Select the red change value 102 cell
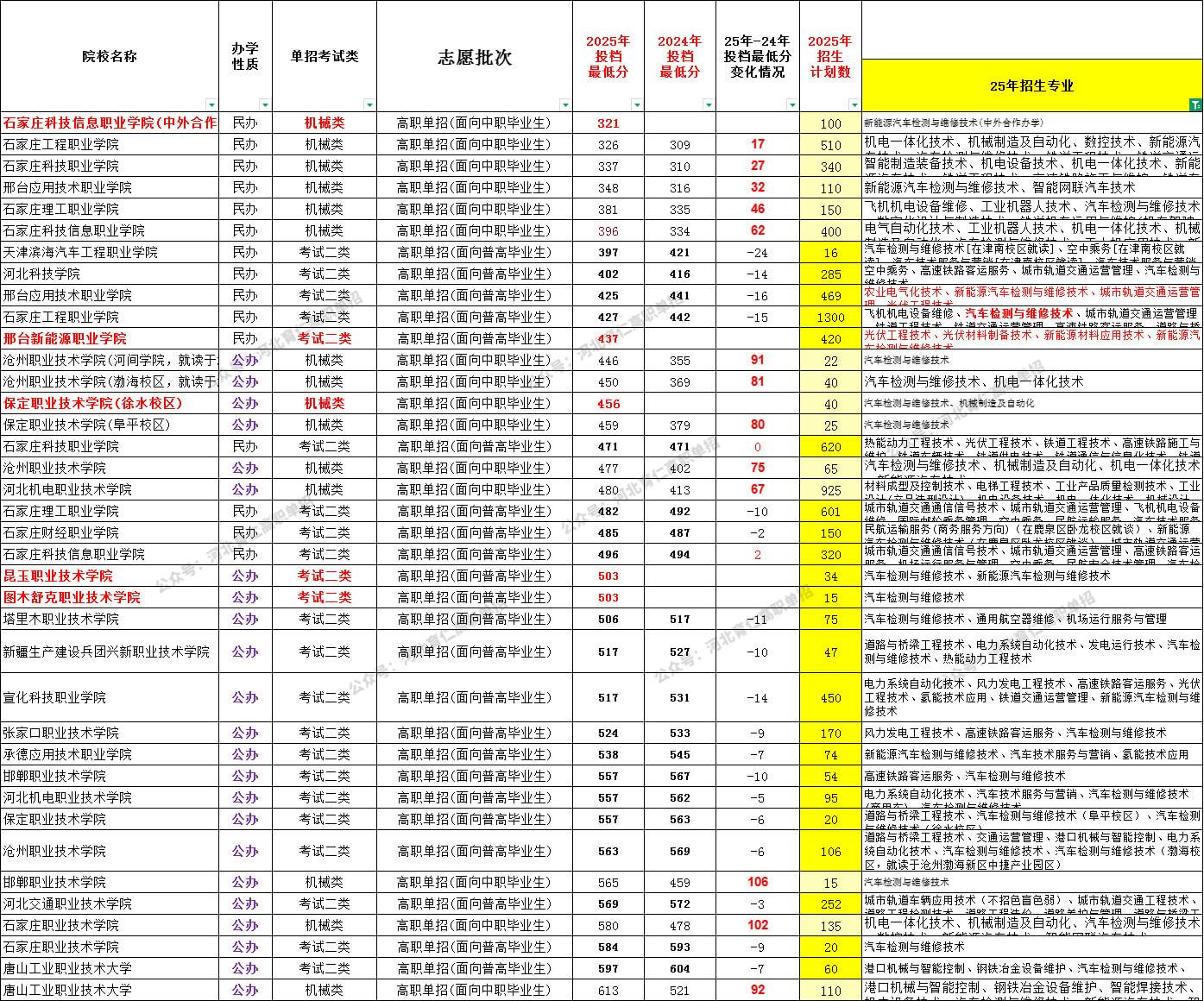This screenshot has width=1204, height=1001. tap(758, 925)
